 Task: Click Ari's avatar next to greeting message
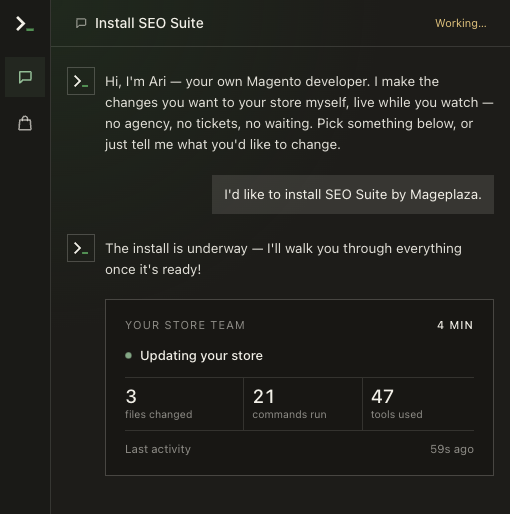pyautogui.click(x=81, y=81)
